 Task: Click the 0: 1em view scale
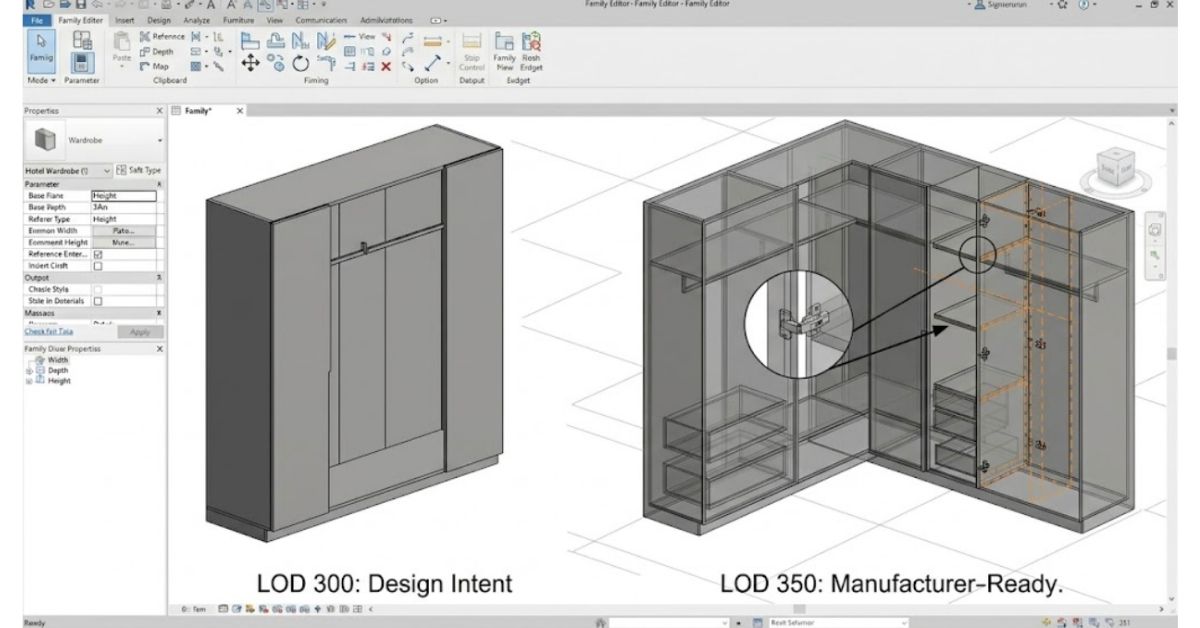(193, 609)
